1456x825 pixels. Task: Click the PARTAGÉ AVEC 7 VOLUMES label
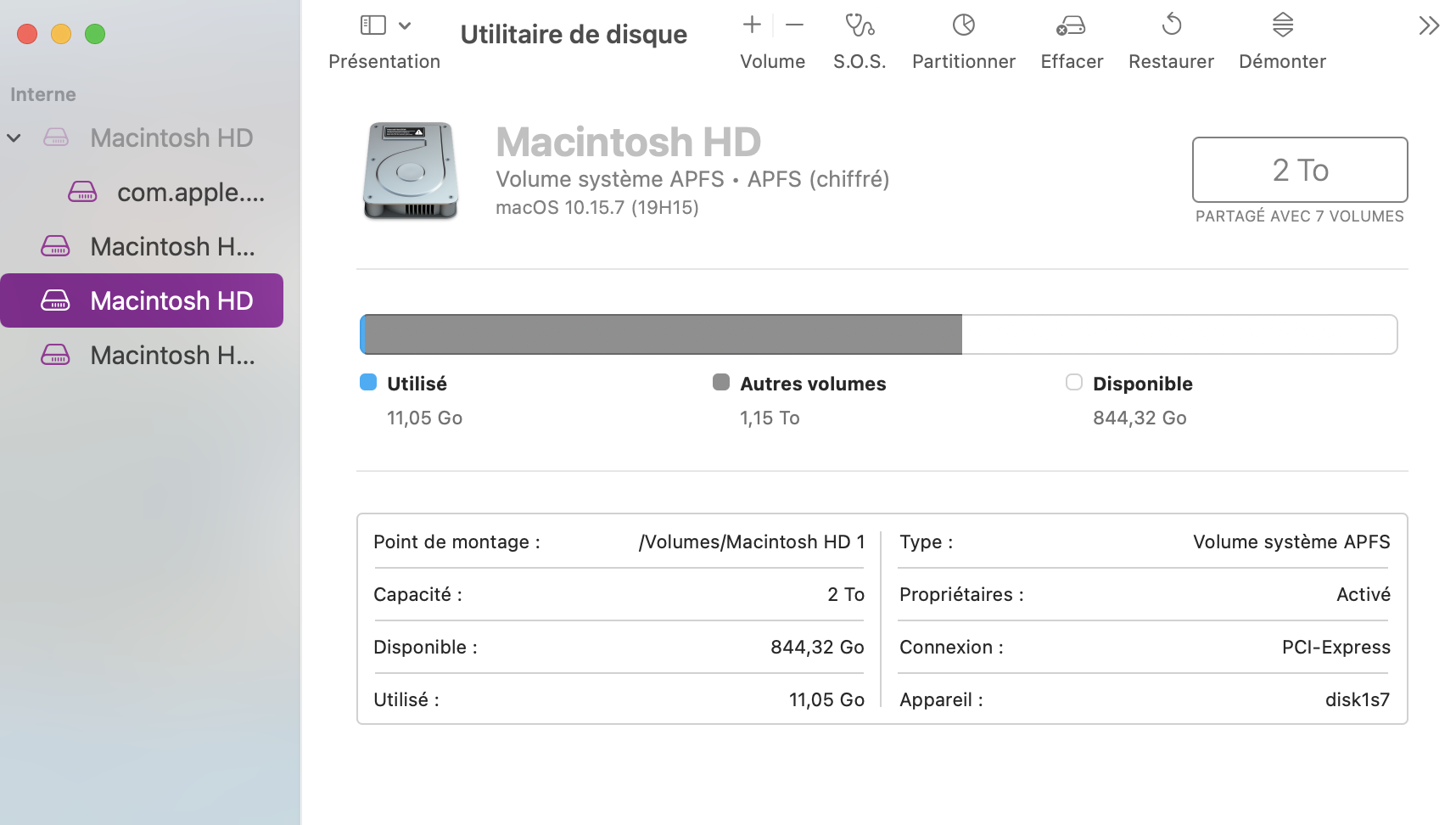coord(1300,216)
